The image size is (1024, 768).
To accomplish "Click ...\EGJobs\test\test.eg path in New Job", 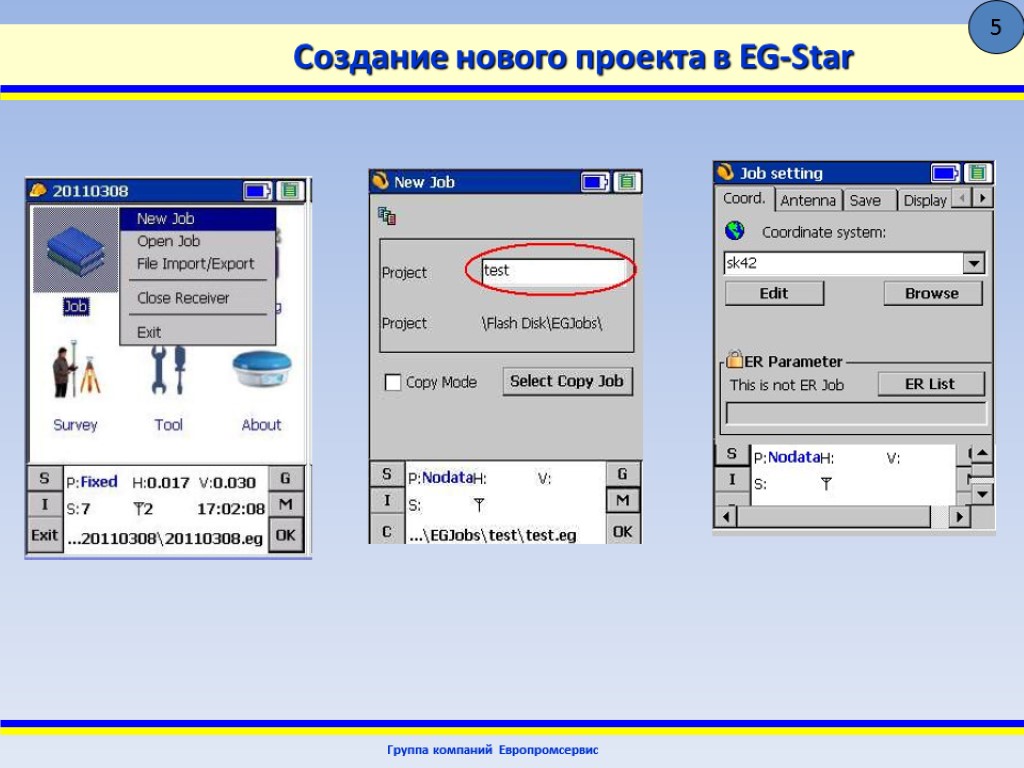I will coord(492,536).
